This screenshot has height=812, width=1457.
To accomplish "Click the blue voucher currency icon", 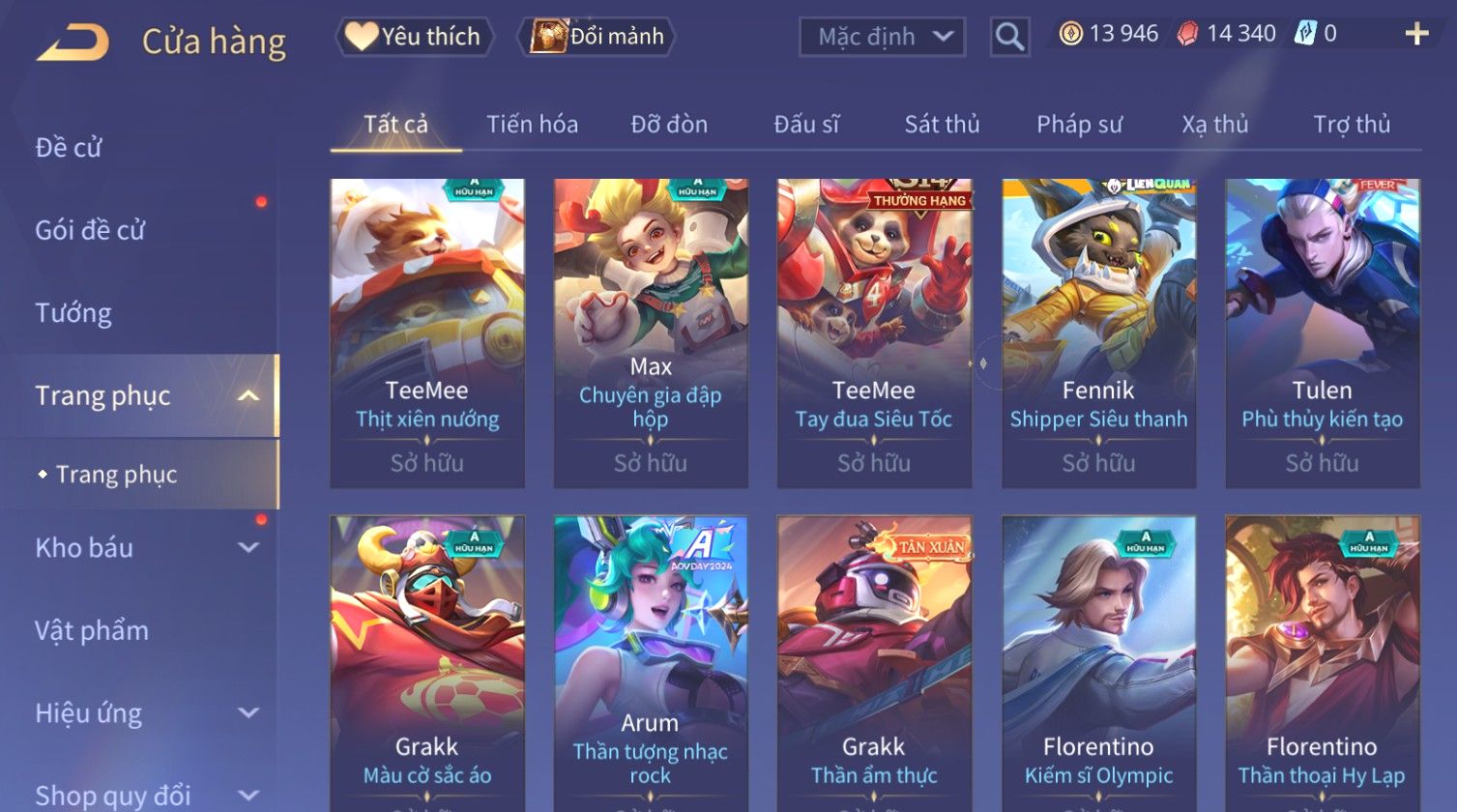I will tap(1306, 35).
